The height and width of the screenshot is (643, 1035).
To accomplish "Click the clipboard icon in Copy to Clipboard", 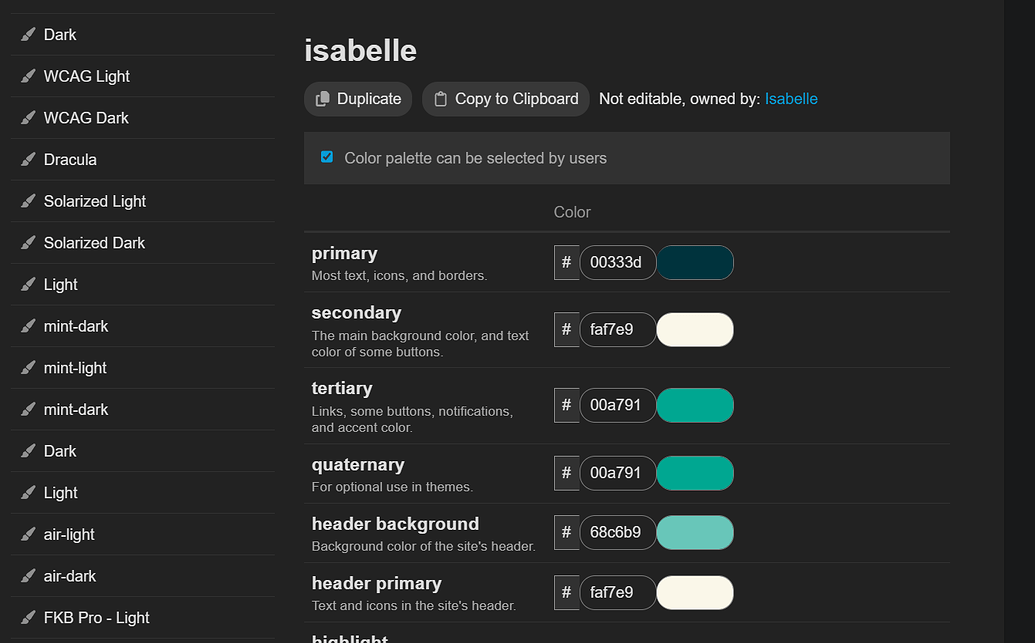I will pos(440,99).
